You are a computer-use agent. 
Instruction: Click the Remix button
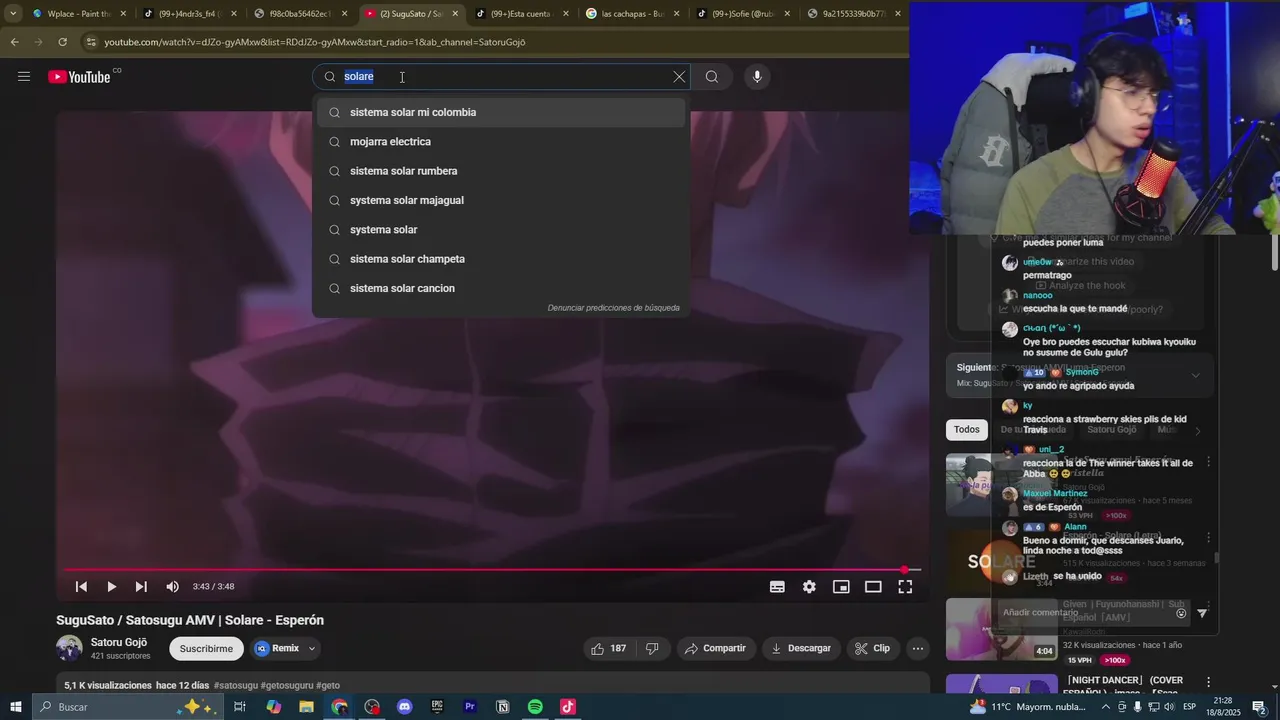coord(278,649)
